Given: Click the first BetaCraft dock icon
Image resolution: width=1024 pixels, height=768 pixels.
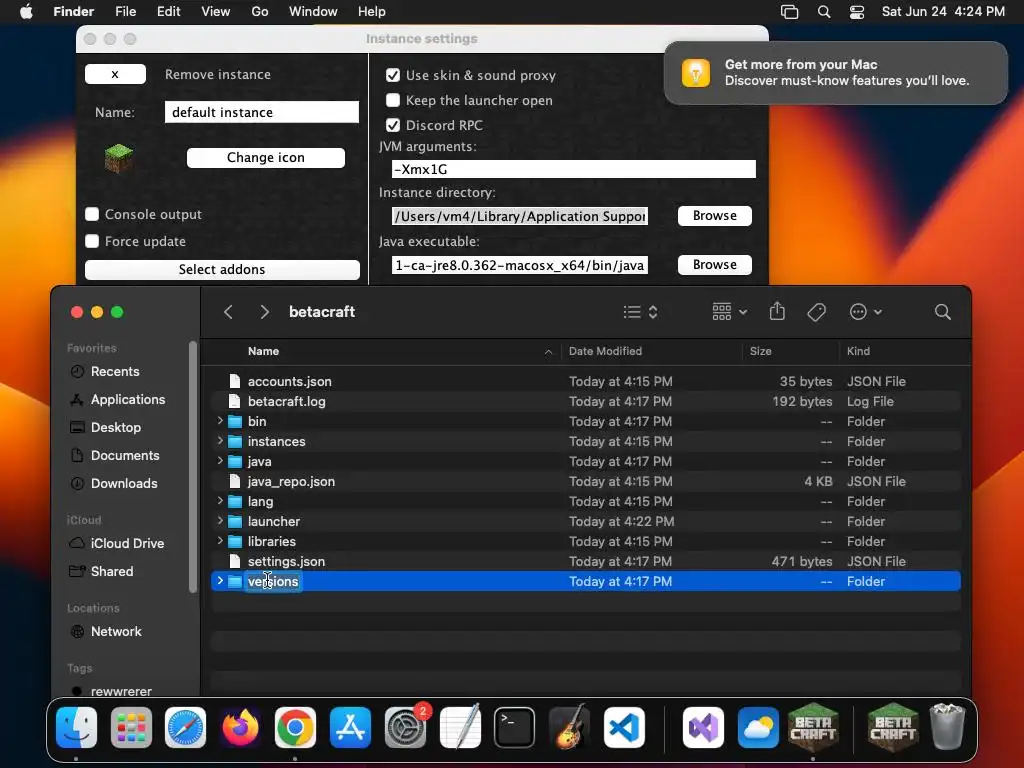Looking at the screenshot, I should tap(813, 728).
